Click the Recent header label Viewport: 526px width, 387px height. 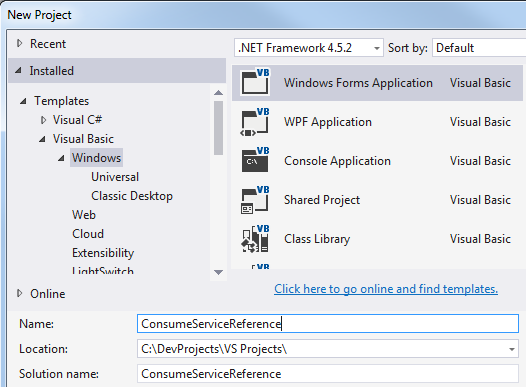click(48, 44)
